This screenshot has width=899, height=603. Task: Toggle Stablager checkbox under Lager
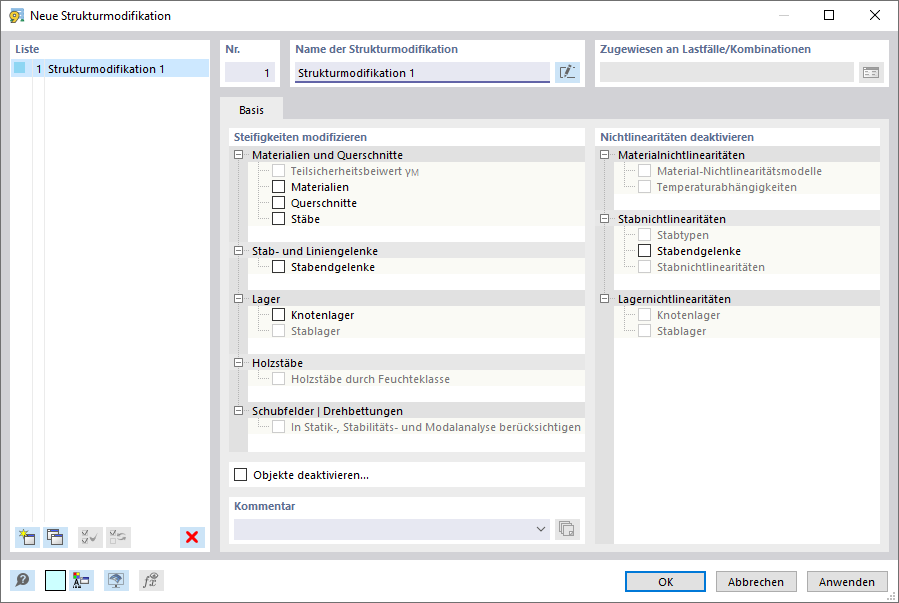point(279,331)
